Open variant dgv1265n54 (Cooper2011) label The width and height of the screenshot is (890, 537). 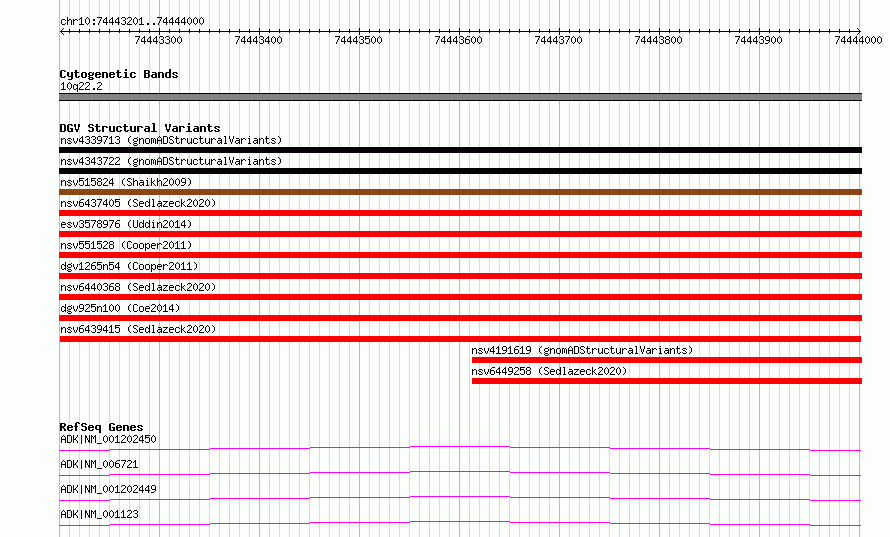point(129,266)
